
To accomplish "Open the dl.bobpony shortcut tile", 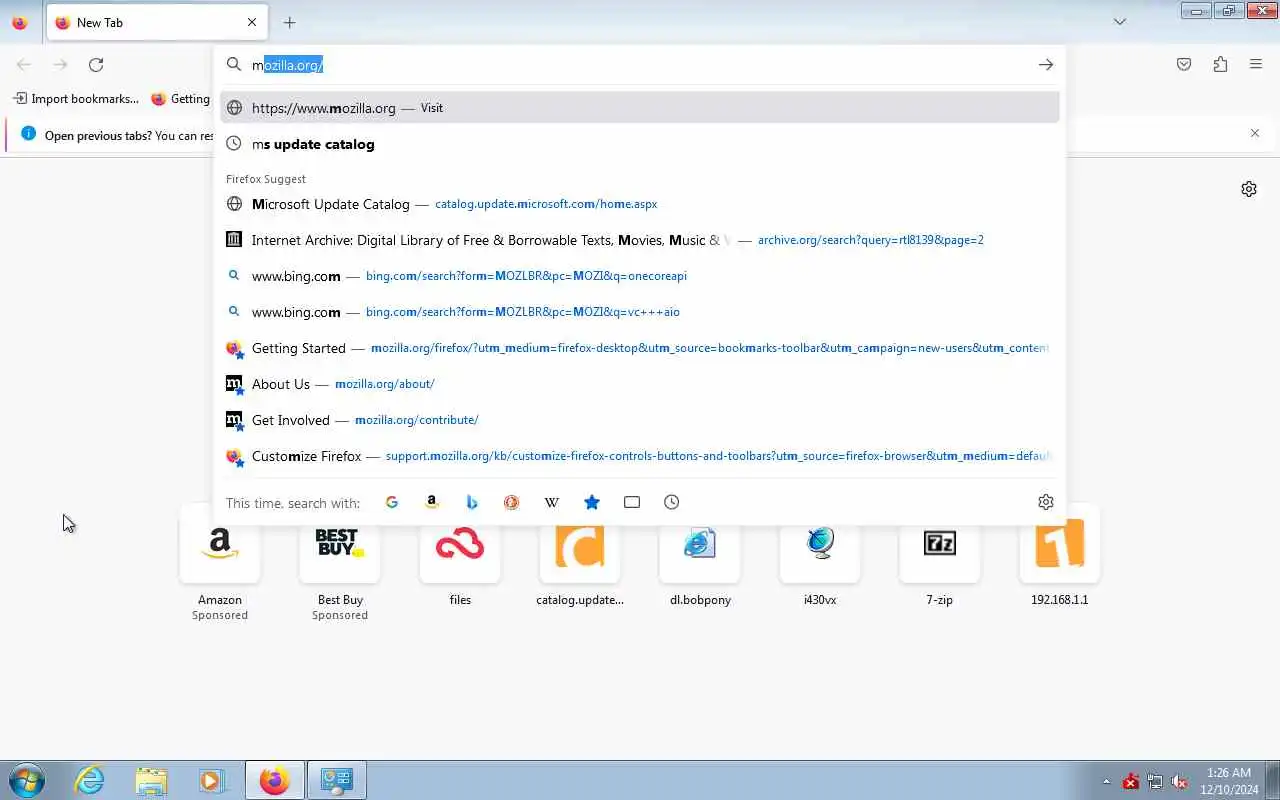I will [x=700, y=556].
